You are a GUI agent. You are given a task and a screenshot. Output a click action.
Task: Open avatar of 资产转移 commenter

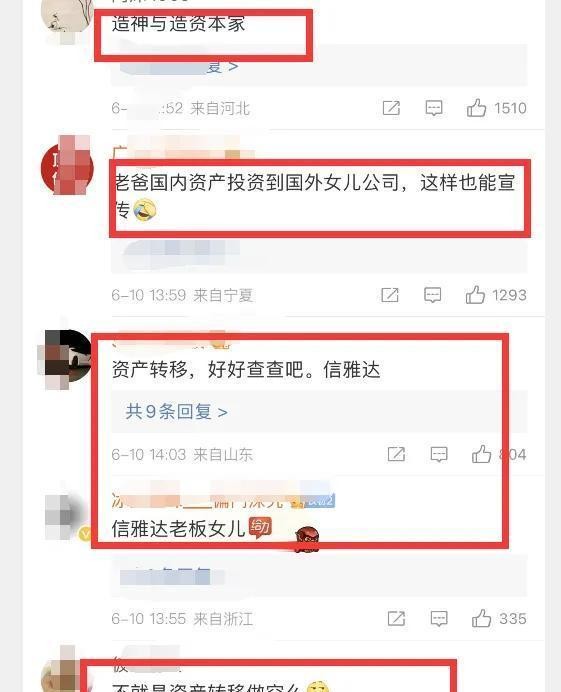(67, 357)
